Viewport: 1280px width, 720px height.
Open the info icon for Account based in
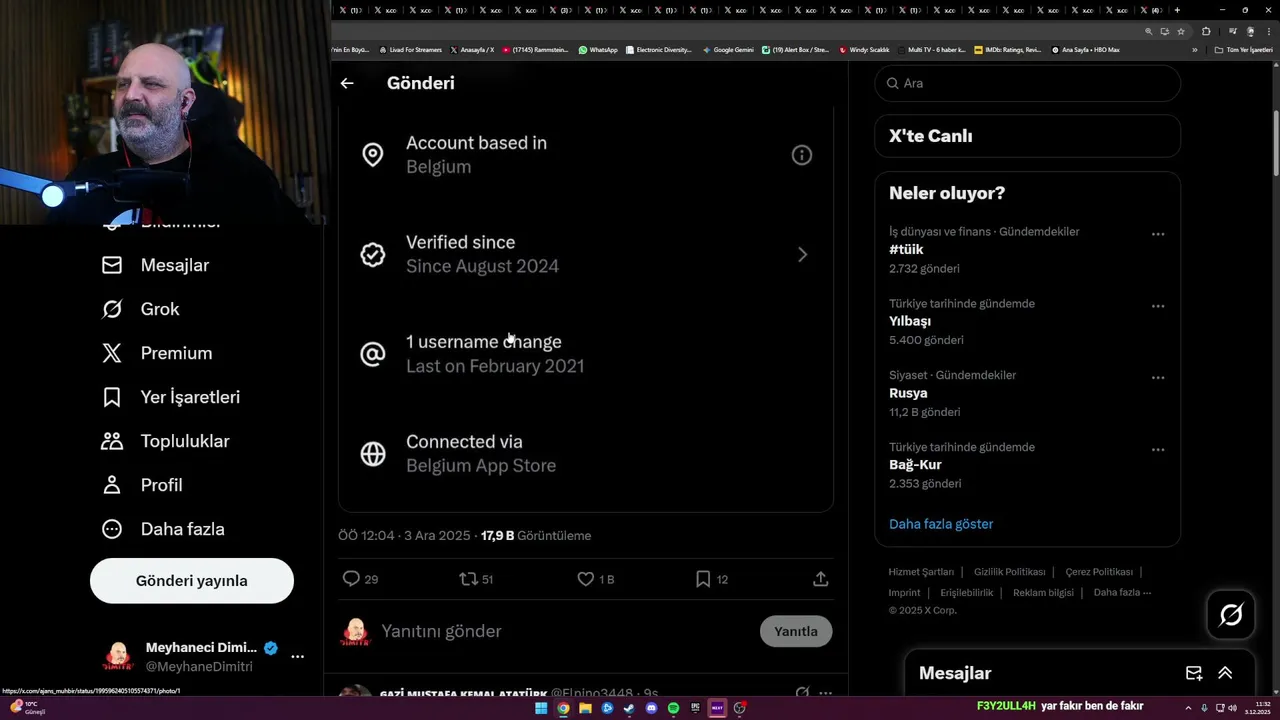802,155
